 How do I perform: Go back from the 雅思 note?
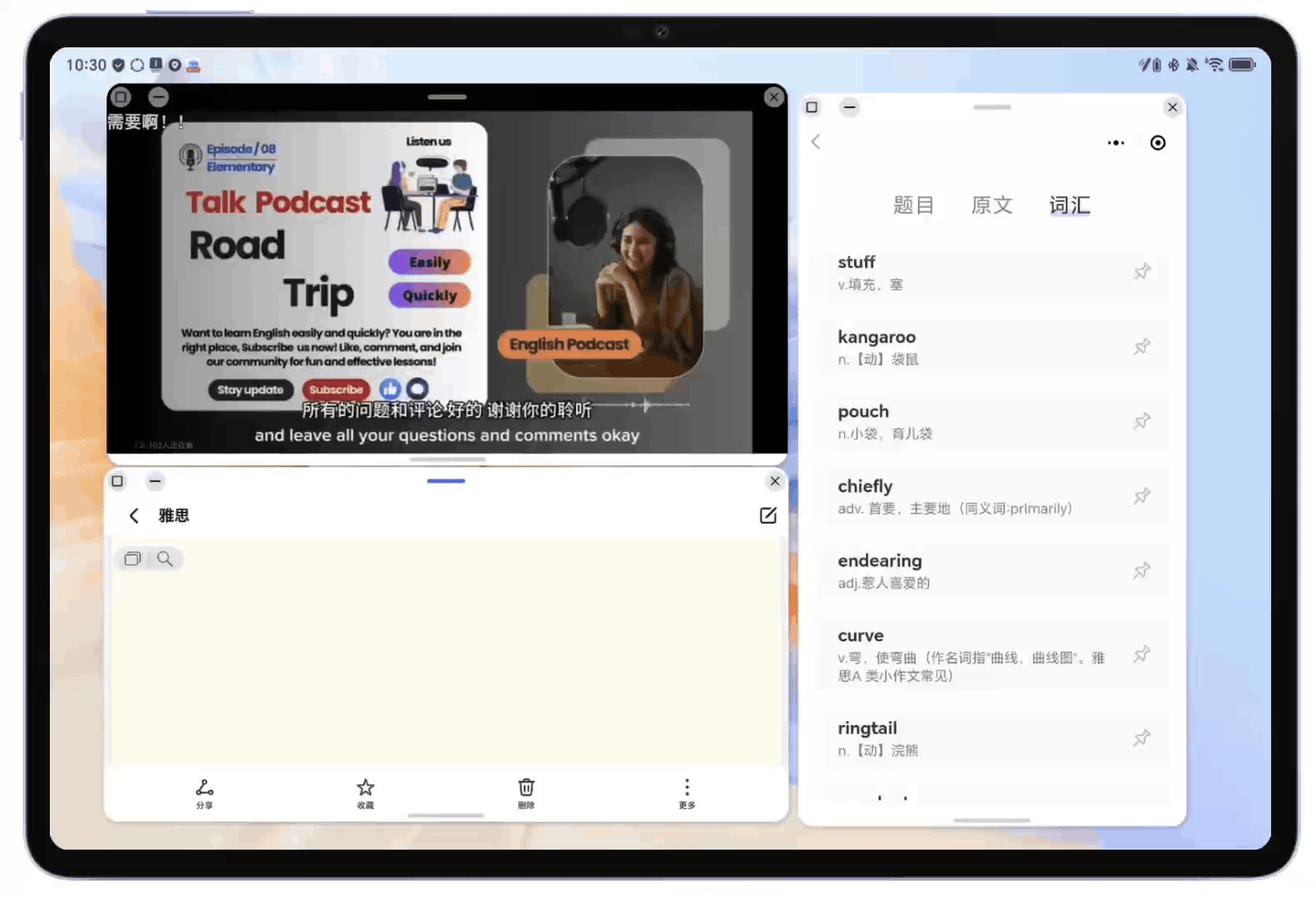(134, 516)
